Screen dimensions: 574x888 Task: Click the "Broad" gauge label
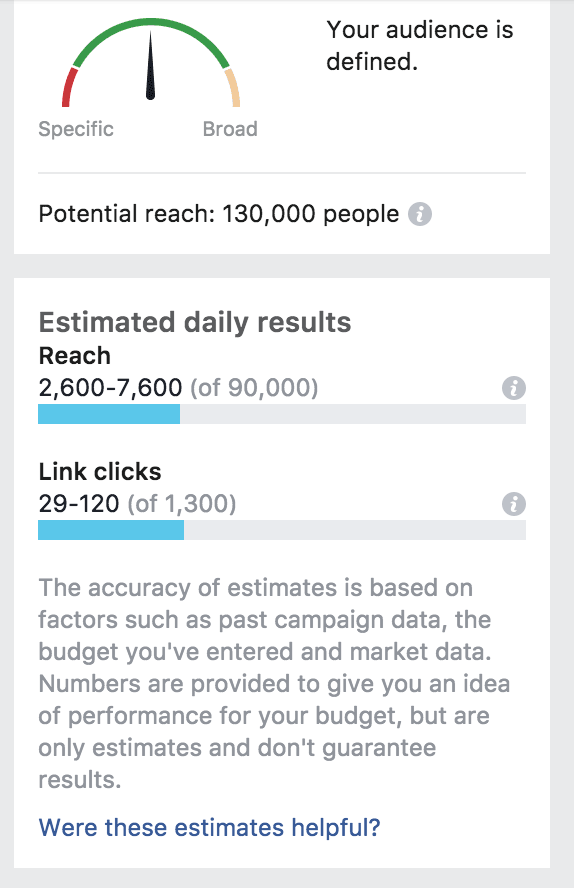click(230, 129)
